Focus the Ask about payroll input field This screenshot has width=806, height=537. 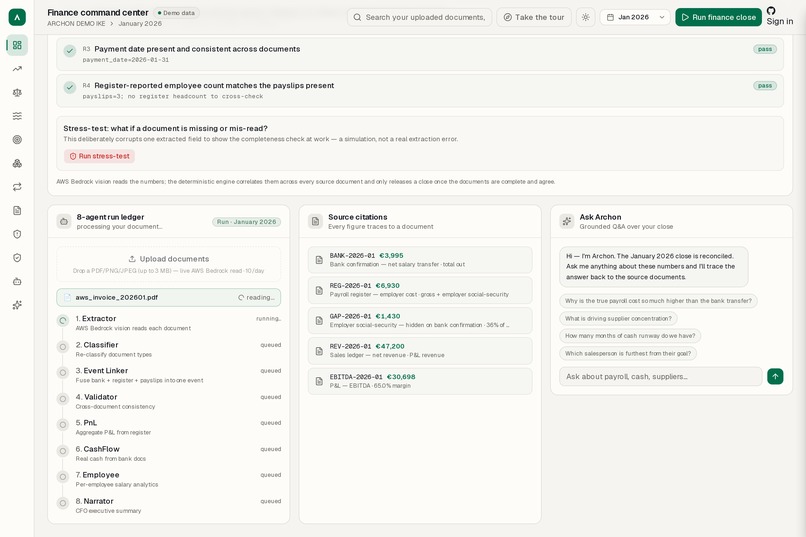661,376
